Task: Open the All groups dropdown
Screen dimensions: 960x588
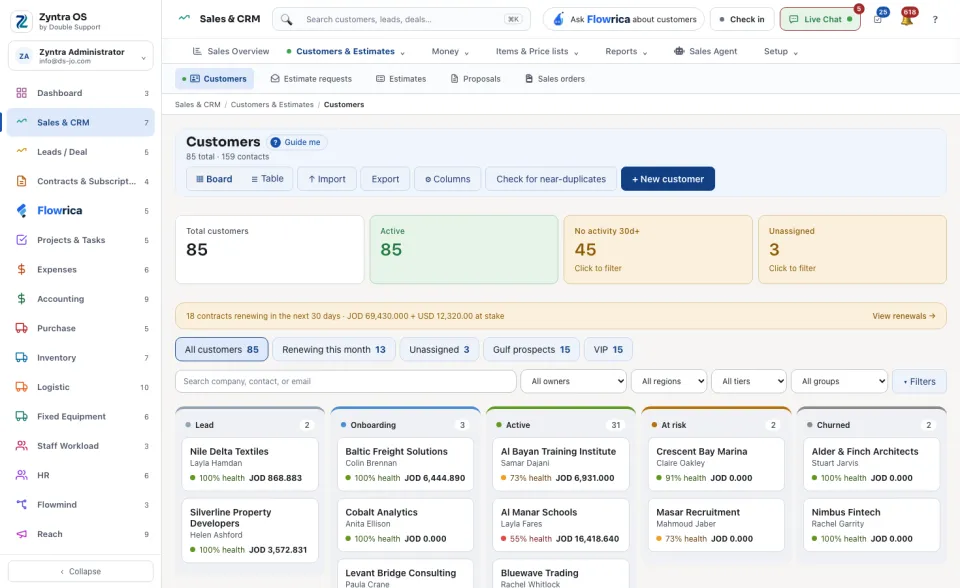Action: pos(839,381)
